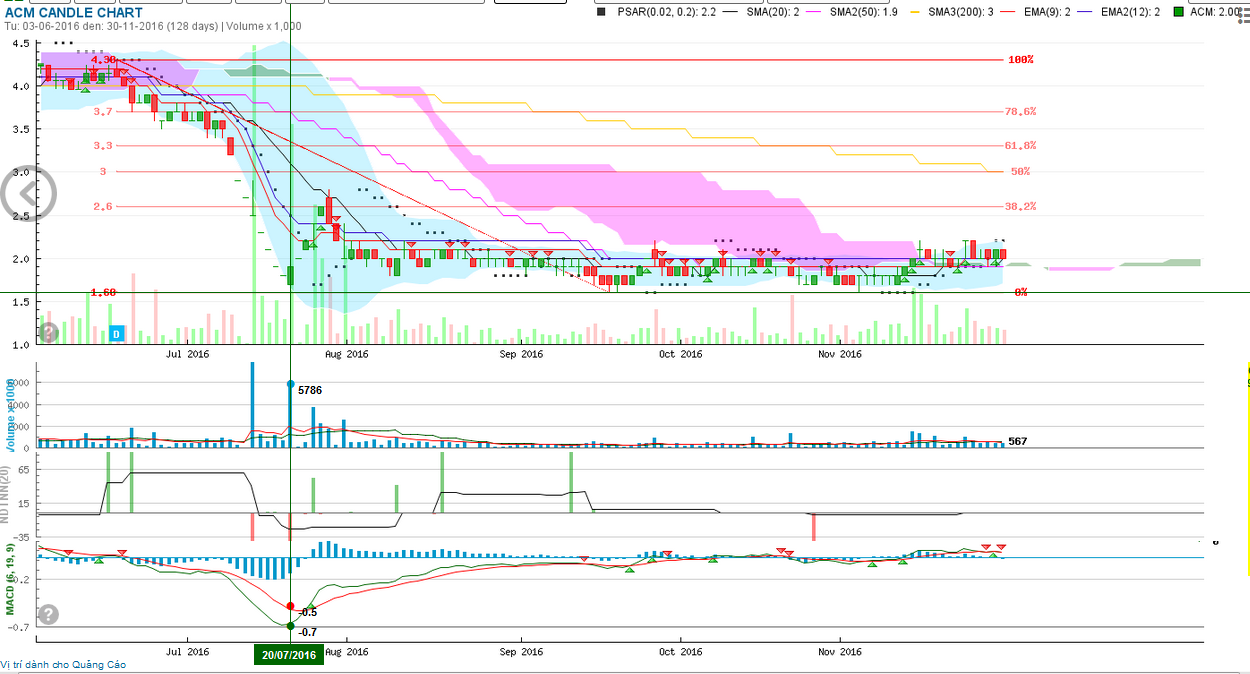Screen dimensions: 1250x674
Task: Click the 2.6 Fibonacci price label
Action: pyautogui.click(x=103, y=207)
